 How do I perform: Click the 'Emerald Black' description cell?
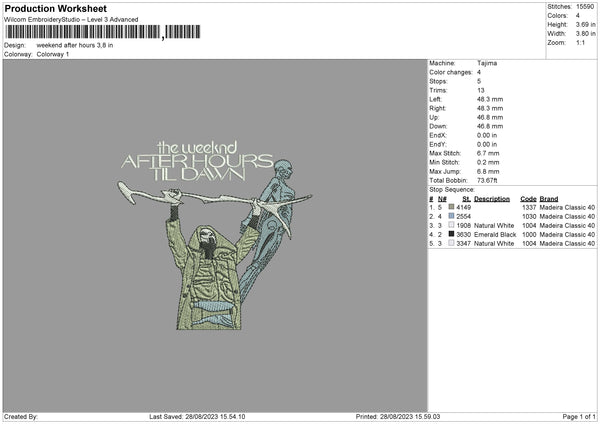[495, 235]
